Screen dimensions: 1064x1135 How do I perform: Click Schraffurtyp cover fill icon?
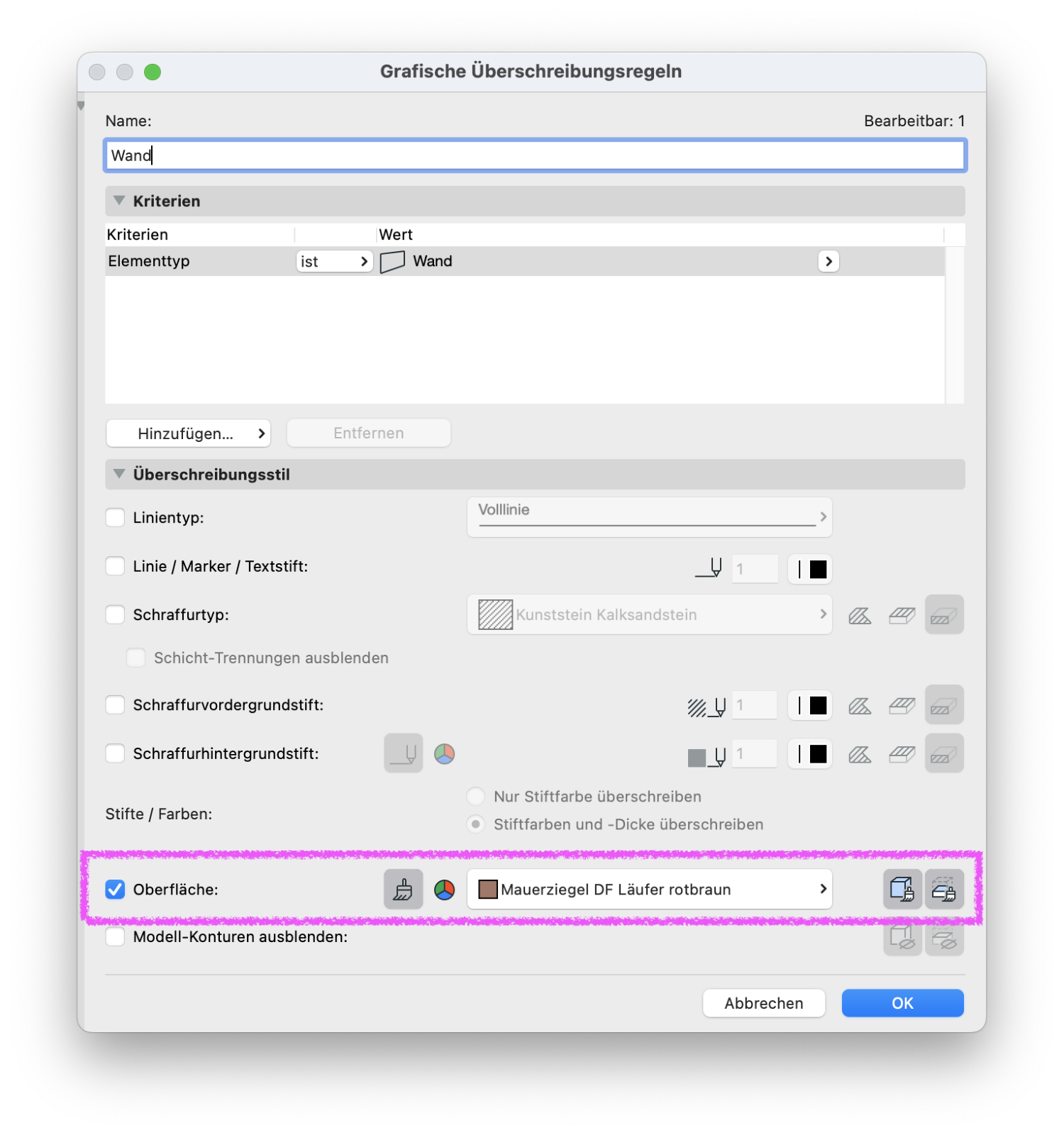pos(902,616)
